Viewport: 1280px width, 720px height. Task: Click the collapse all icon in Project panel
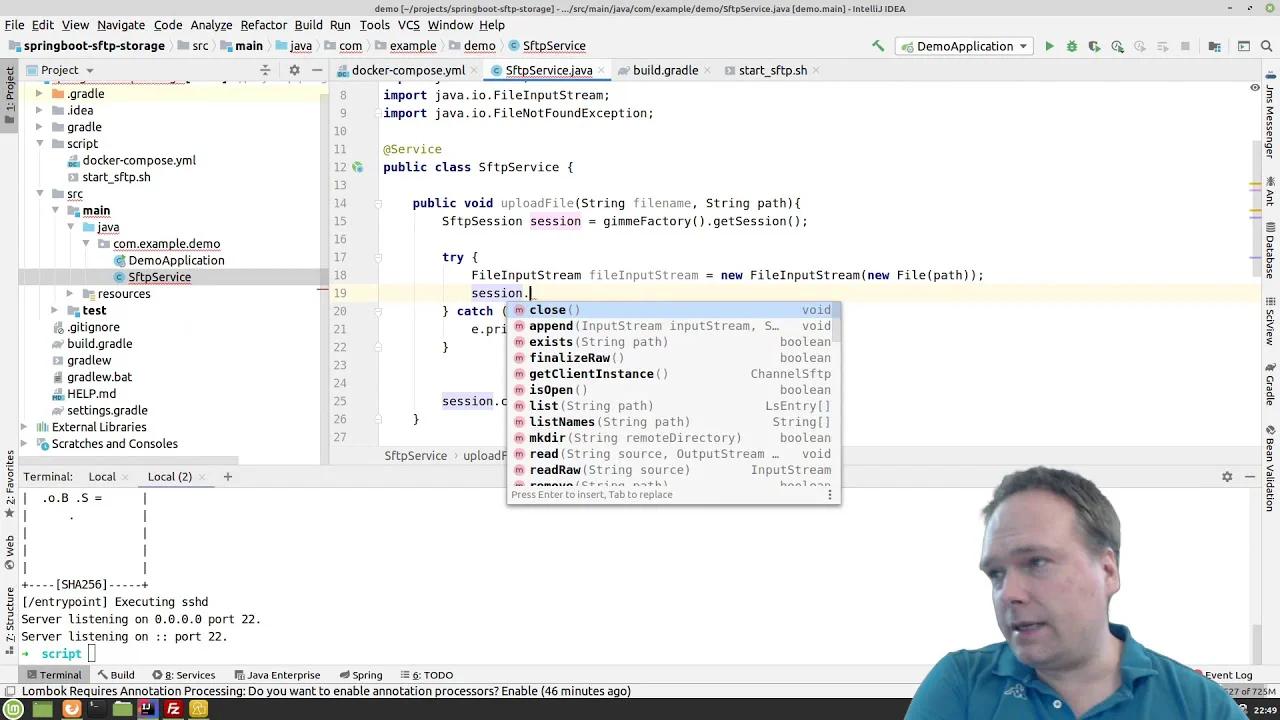(265, 70)
